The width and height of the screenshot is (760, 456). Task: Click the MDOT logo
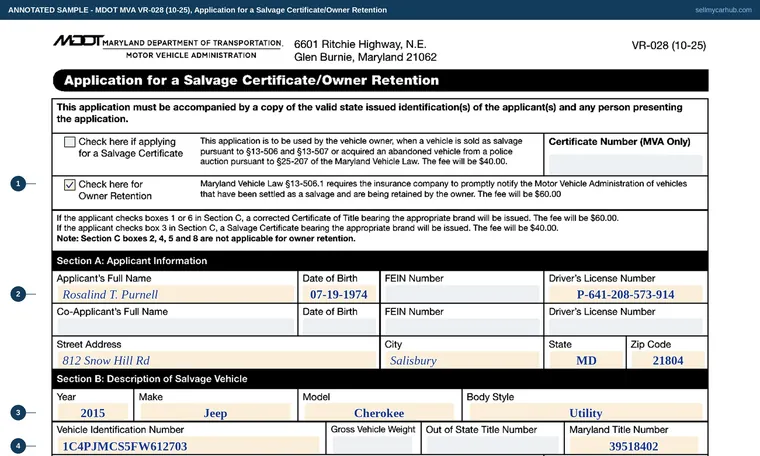(x=78, y=41)
